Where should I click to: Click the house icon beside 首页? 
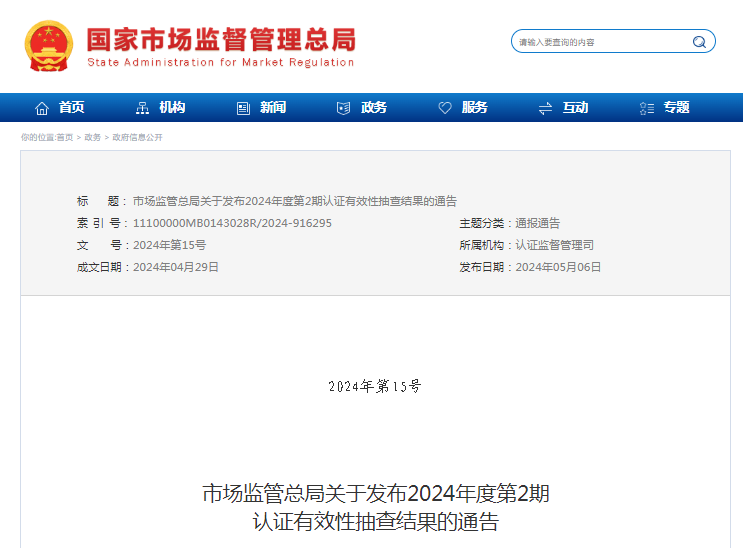[x=42, y=108]
